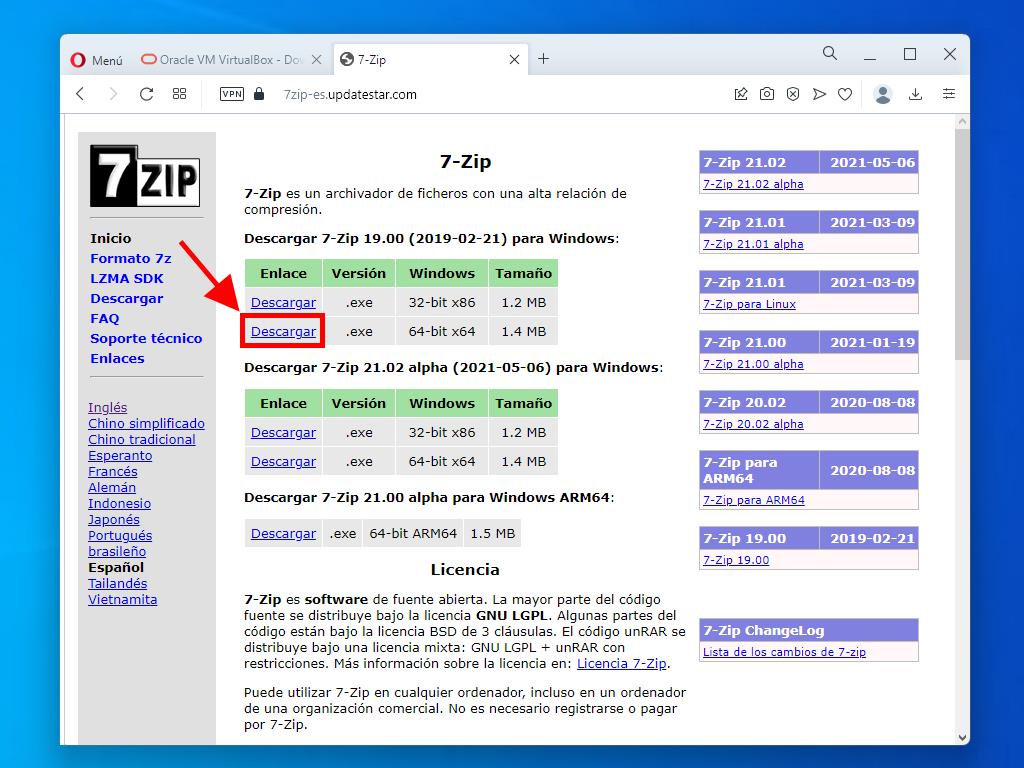1024x768 pixels.
Task: Open the downloads icon
Action: click(916, 95)
